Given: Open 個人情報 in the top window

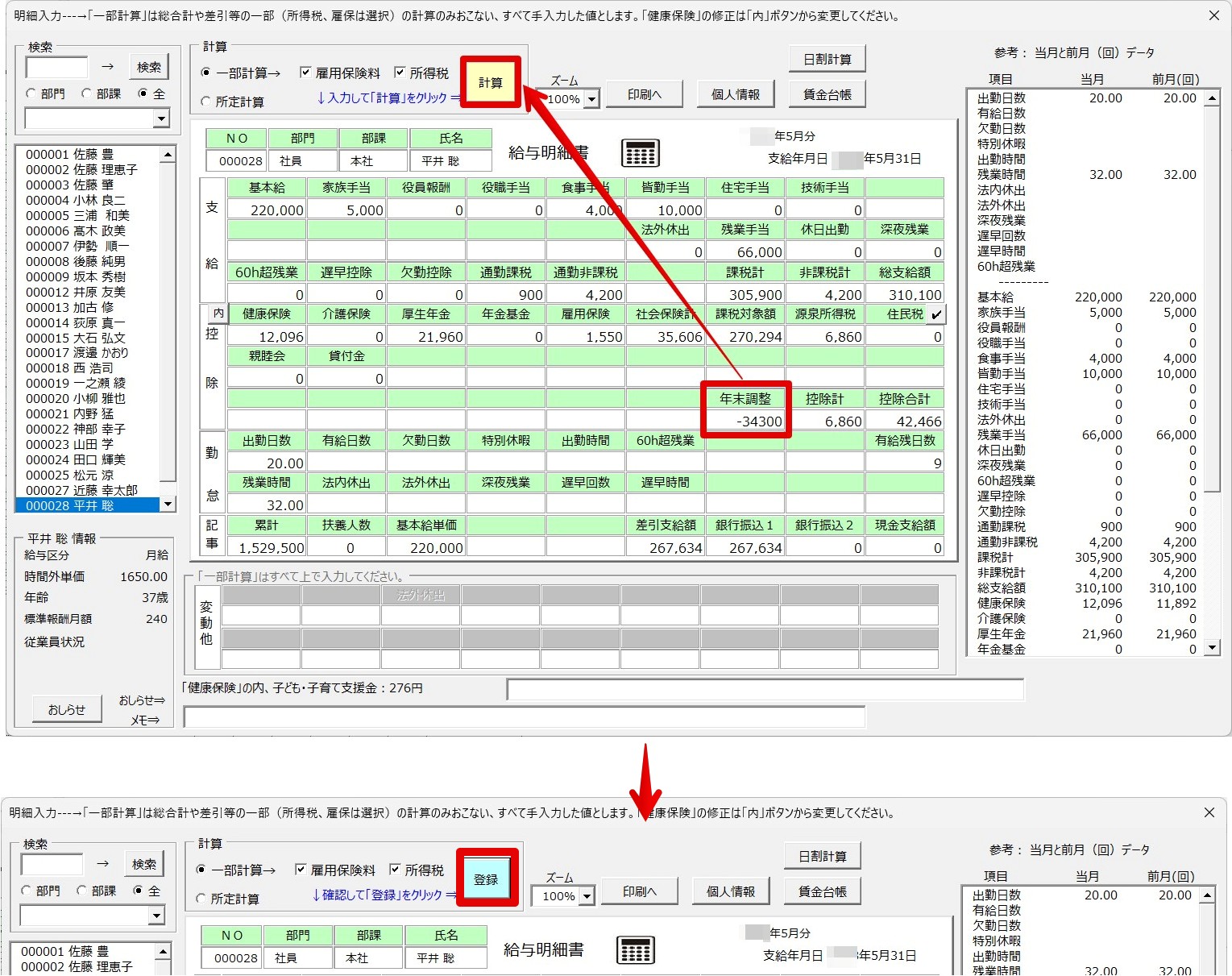Looking at the screenshot, I should (736, 94).
